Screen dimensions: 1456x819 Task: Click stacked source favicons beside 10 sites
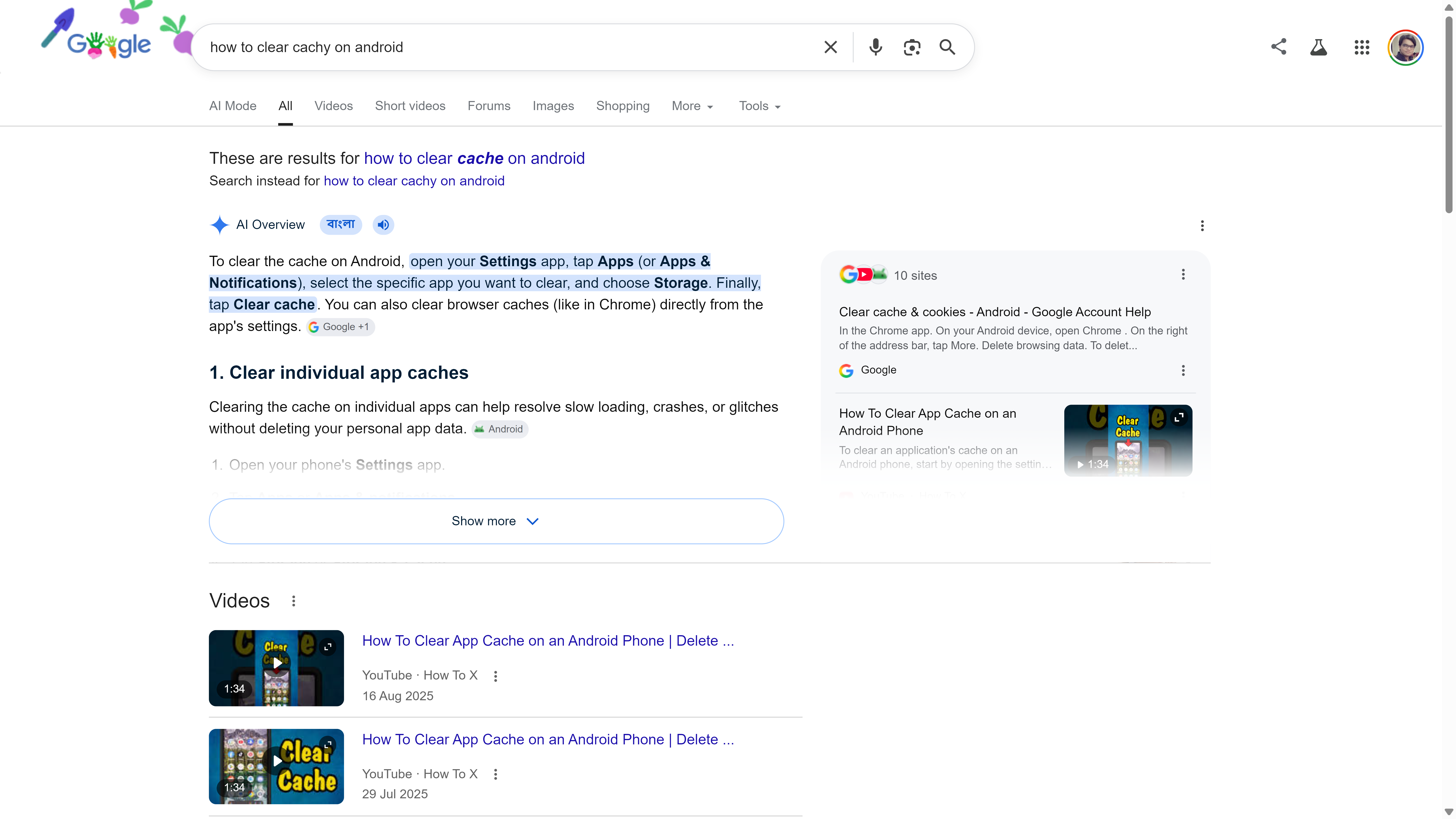(863, 275)
